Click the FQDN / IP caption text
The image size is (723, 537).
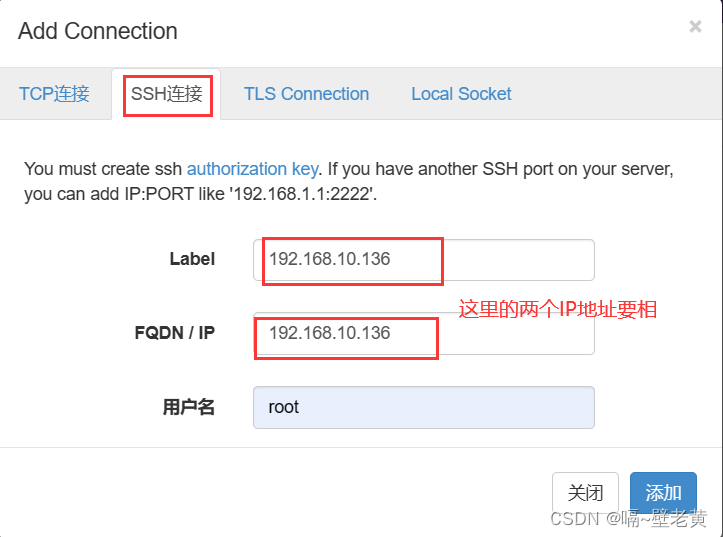(175, 333)
